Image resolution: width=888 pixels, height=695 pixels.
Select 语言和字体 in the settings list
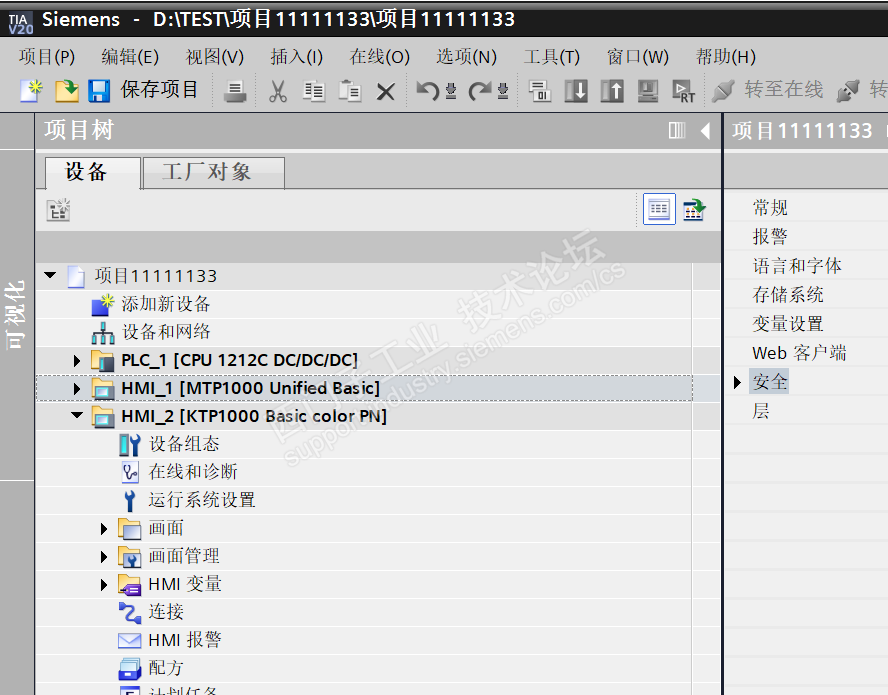tap(797, 266)
